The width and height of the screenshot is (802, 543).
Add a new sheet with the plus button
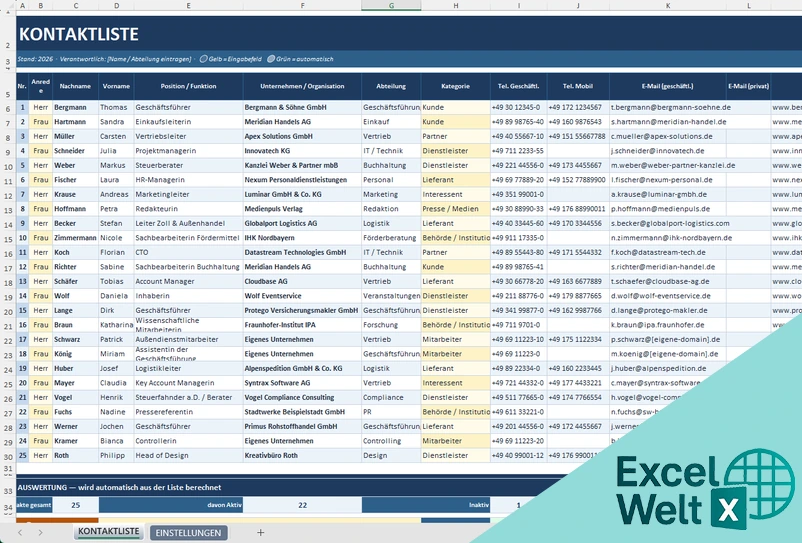[x=260, y=532]
